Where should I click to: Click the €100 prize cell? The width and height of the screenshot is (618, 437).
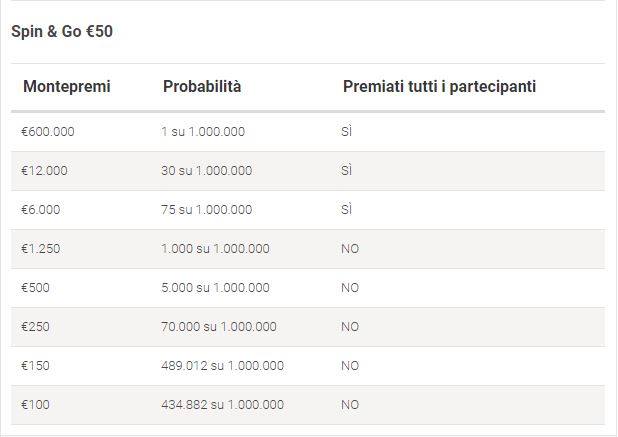[35, 405]
